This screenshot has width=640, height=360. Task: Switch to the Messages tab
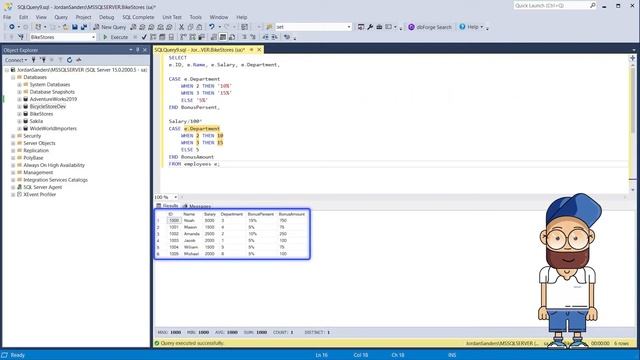197,206
